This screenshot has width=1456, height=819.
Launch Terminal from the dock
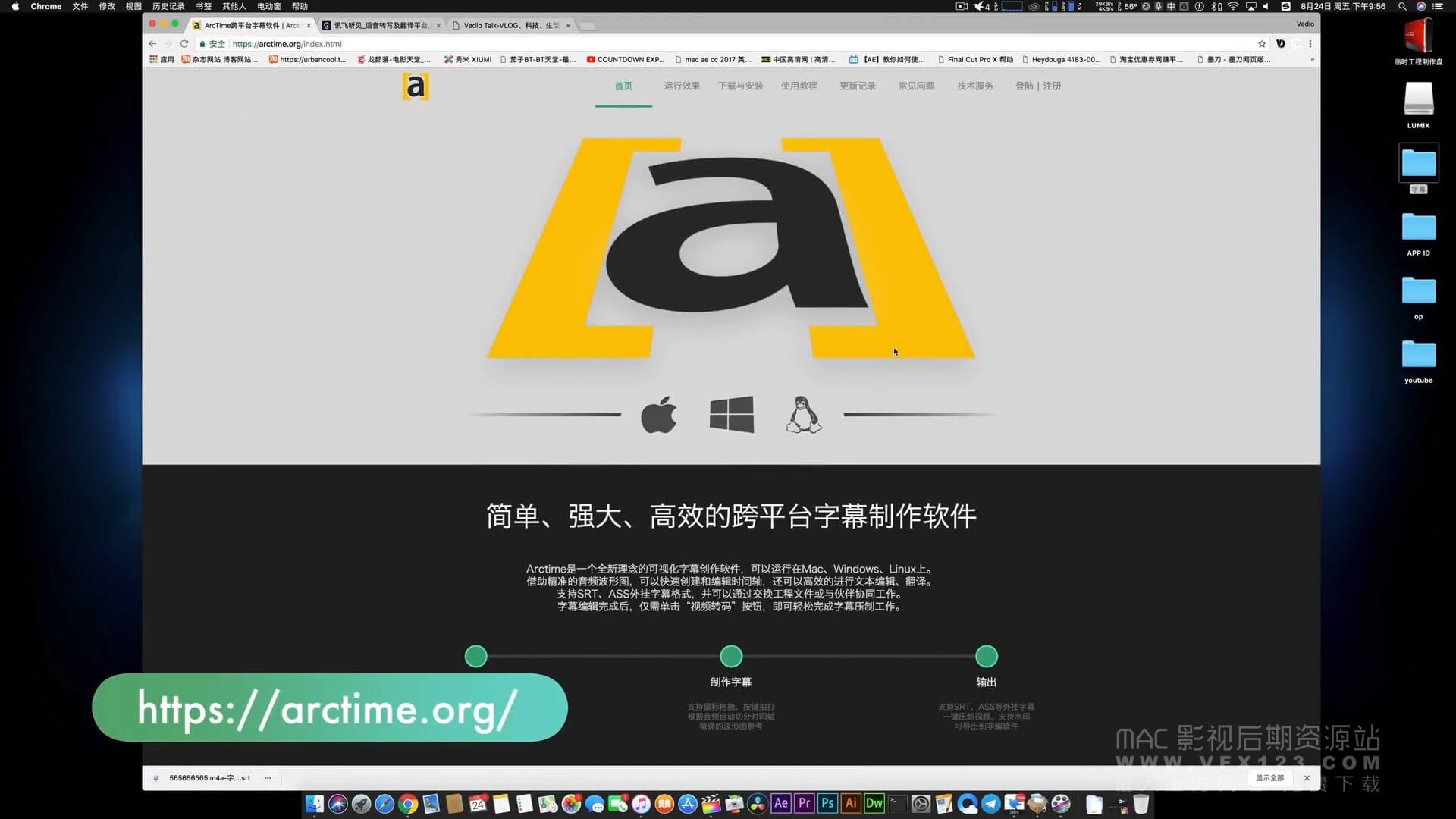coord(898,804)
